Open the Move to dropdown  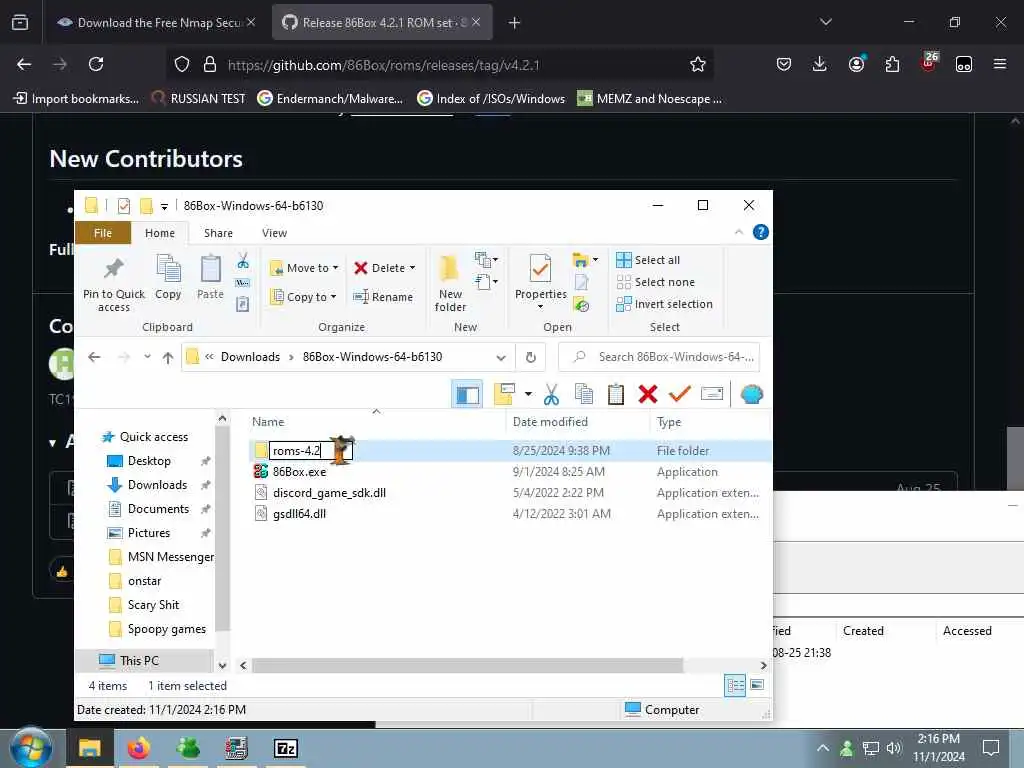[x=304, y=268]
